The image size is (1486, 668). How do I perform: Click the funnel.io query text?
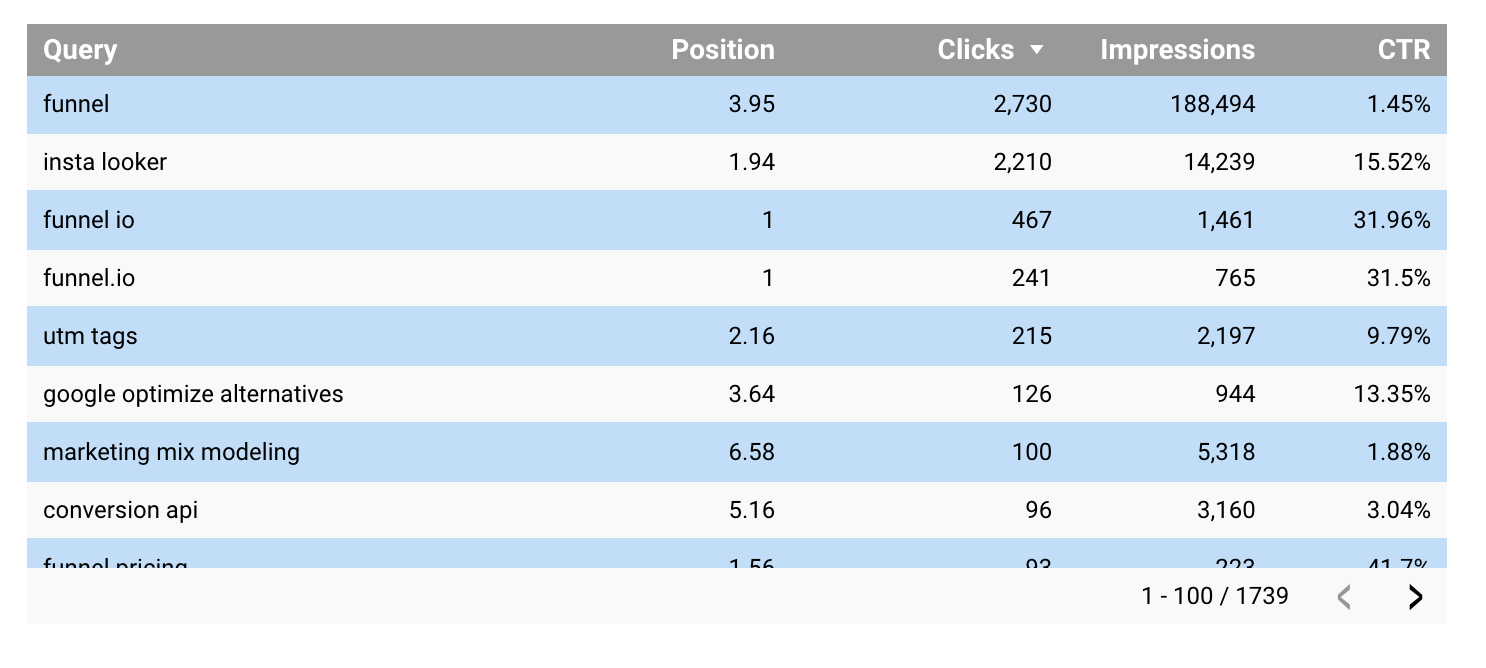pyautogui.click(x=89, y=278)
